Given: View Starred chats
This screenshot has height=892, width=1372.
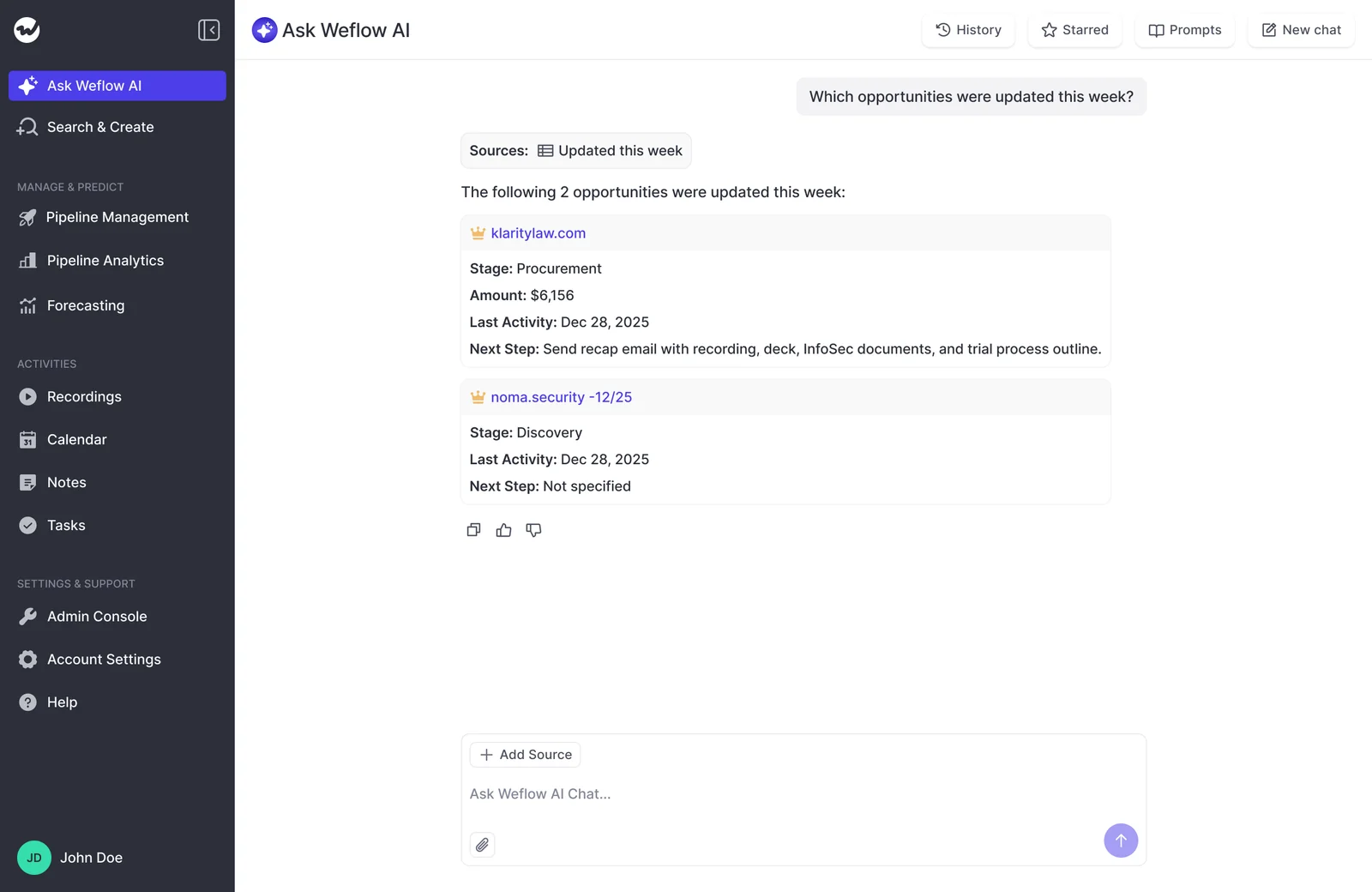Looking at the screenshot, I should (1074, 30).
